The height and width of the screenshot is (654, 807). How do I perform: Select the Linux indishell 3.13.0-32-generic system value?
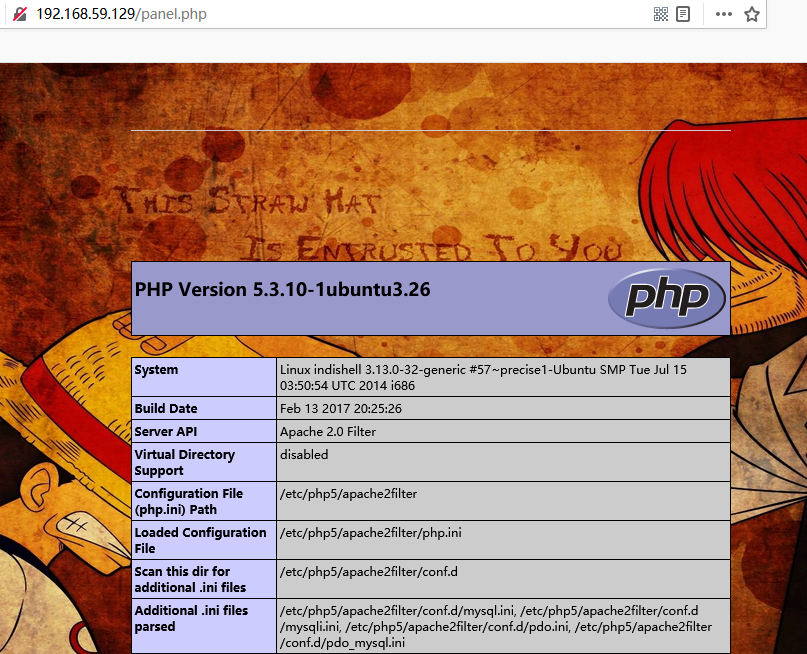(x=483, y=377)
